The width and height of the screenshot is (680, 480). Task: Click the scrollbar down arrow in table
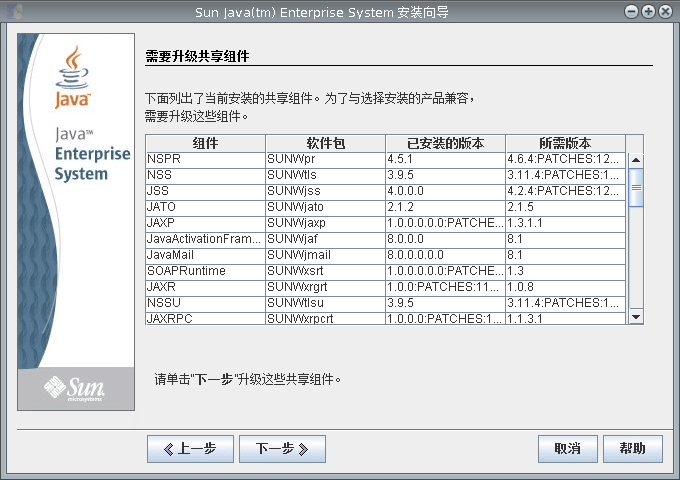tap(636, 317)
